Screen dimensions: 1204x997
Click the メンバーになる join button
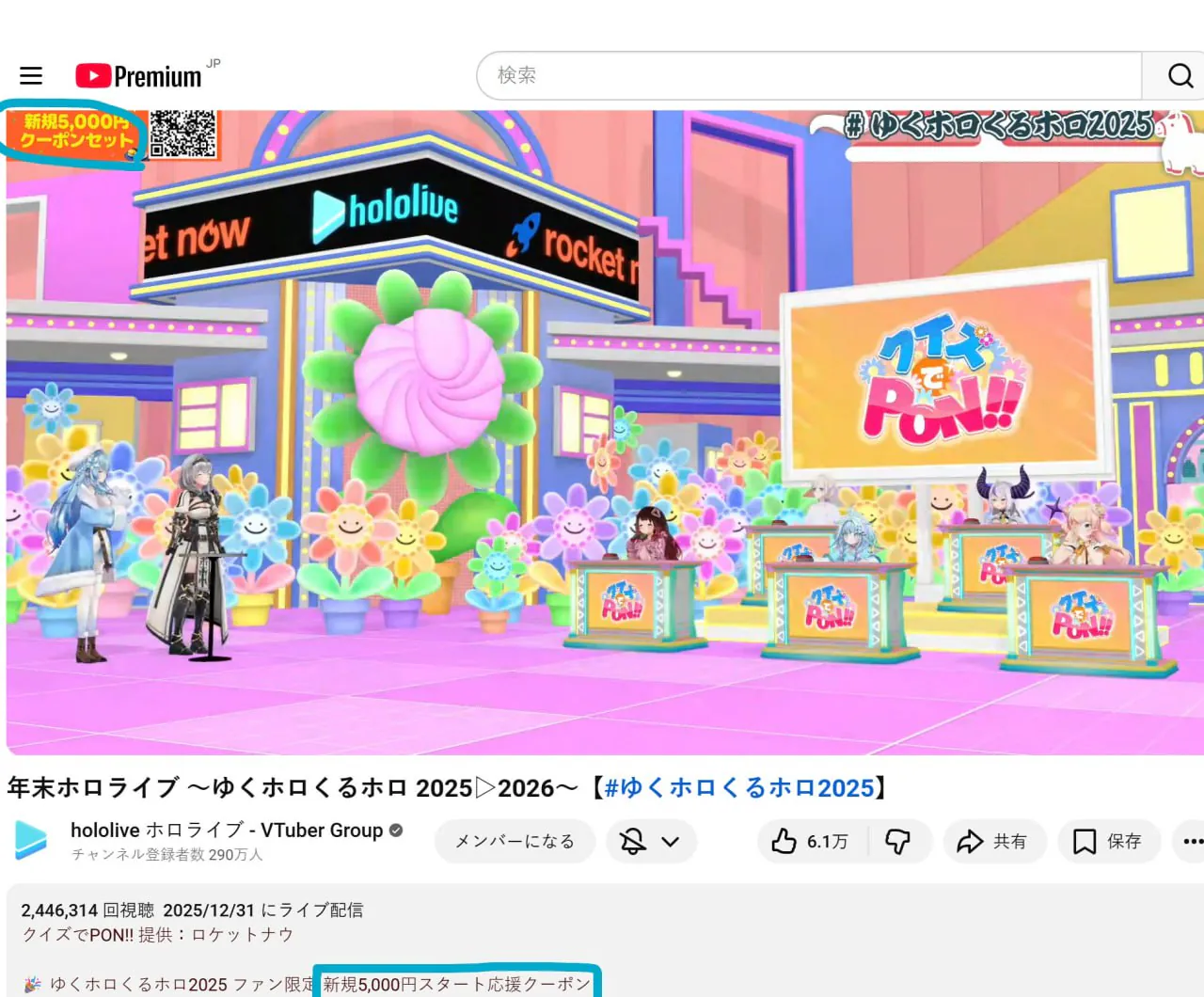pyautogui.click(x=515, y=841)
